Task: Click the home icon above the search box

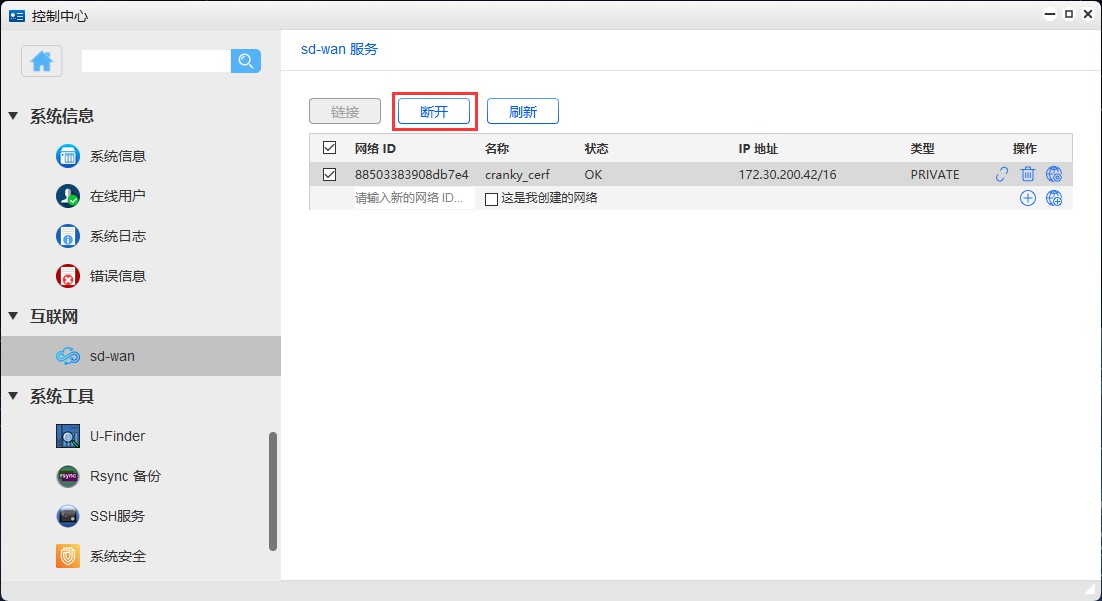Action: 41,61
